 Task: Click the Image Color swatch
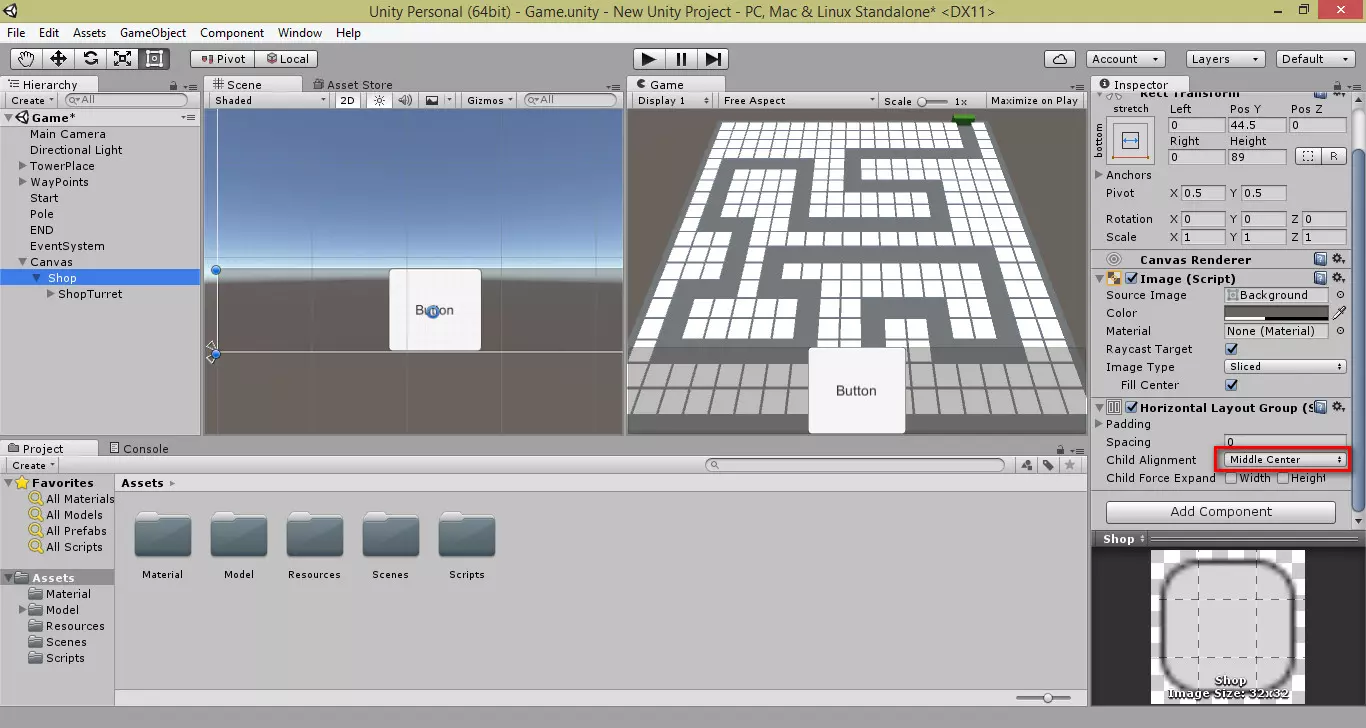1276,313
